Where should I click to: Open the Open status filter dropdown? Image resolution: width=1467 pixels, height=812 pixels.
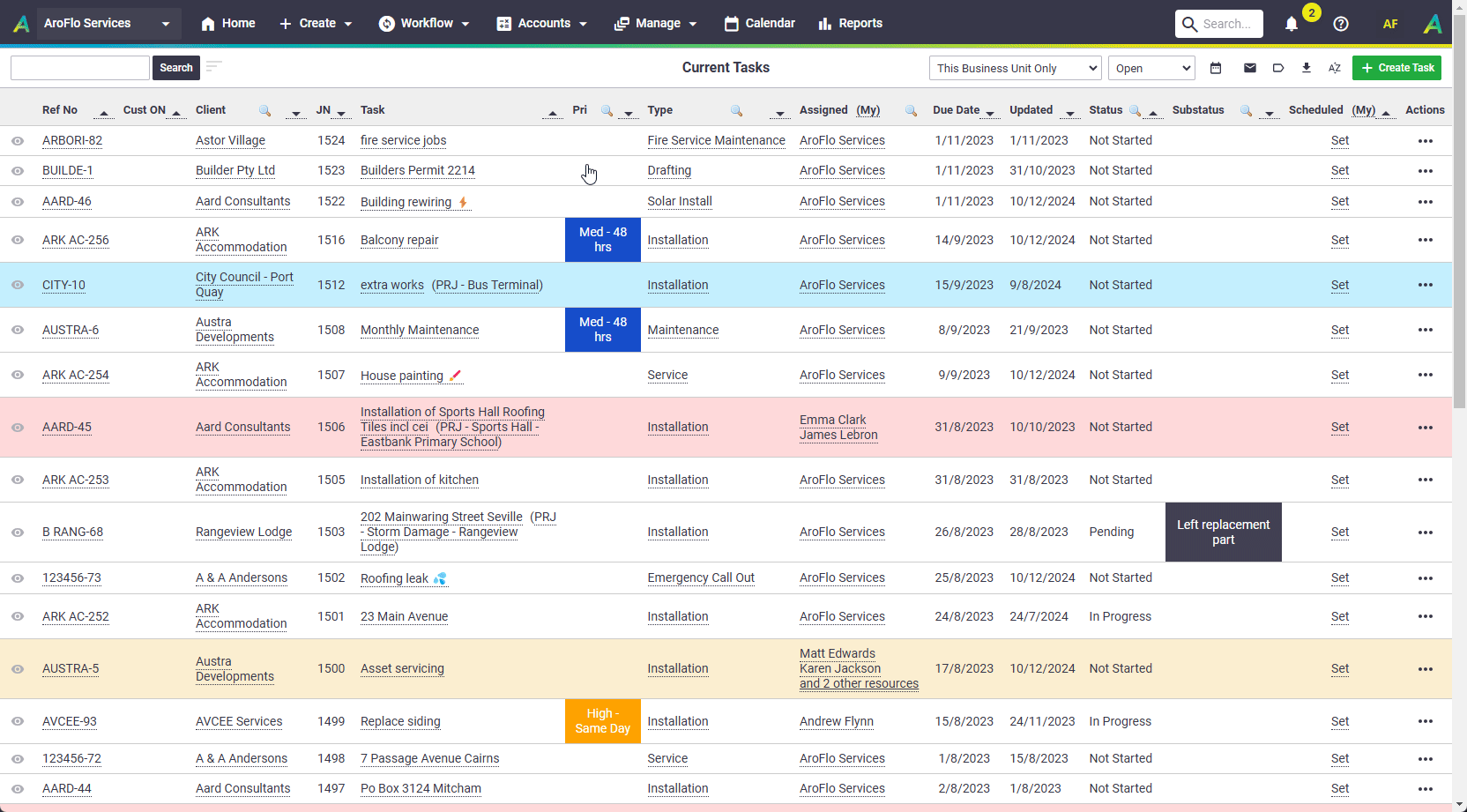point(1151,68)
